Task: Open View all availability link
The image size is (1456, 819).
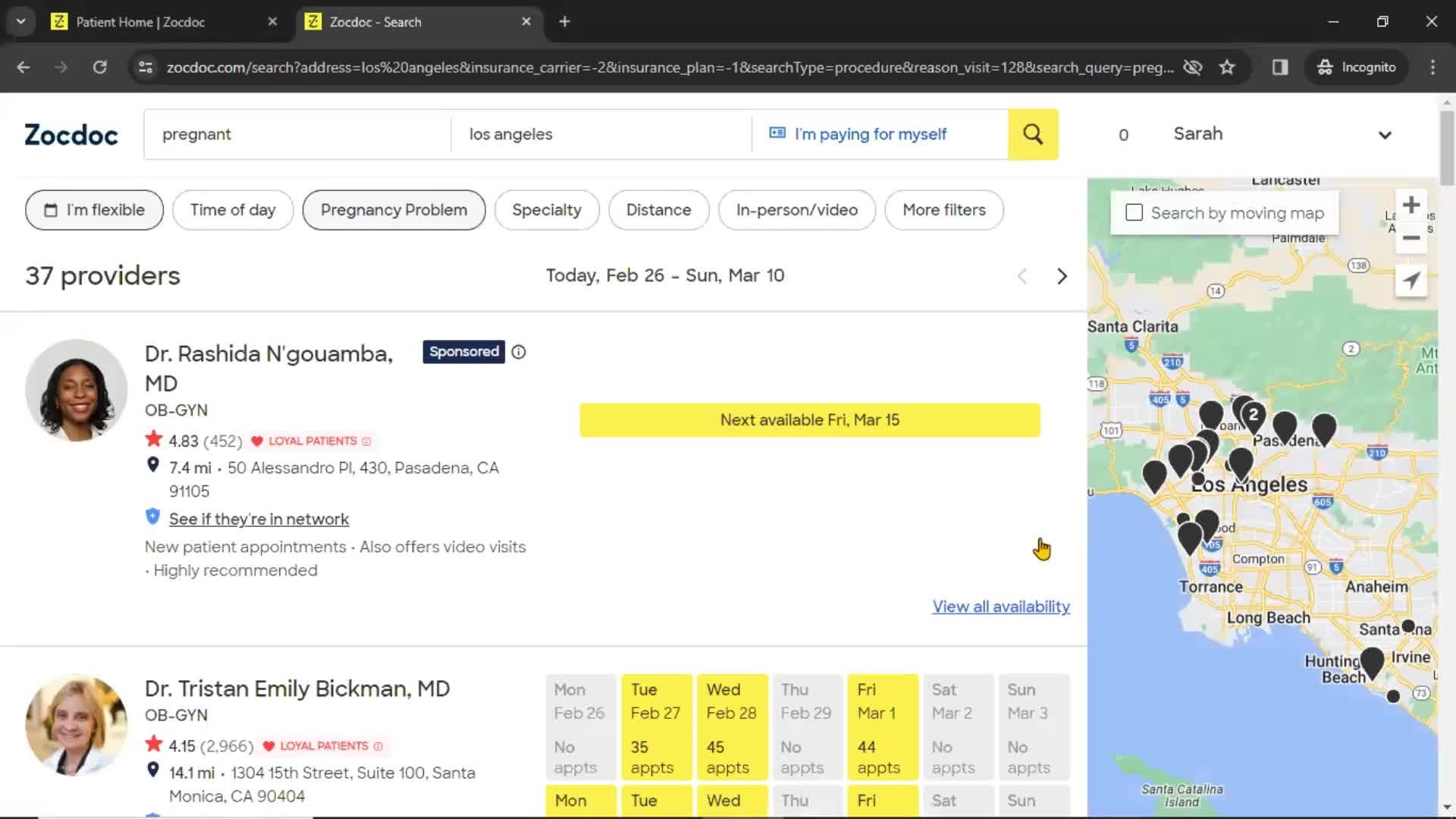Action: pyautogui.click(x=1001, y=607)
